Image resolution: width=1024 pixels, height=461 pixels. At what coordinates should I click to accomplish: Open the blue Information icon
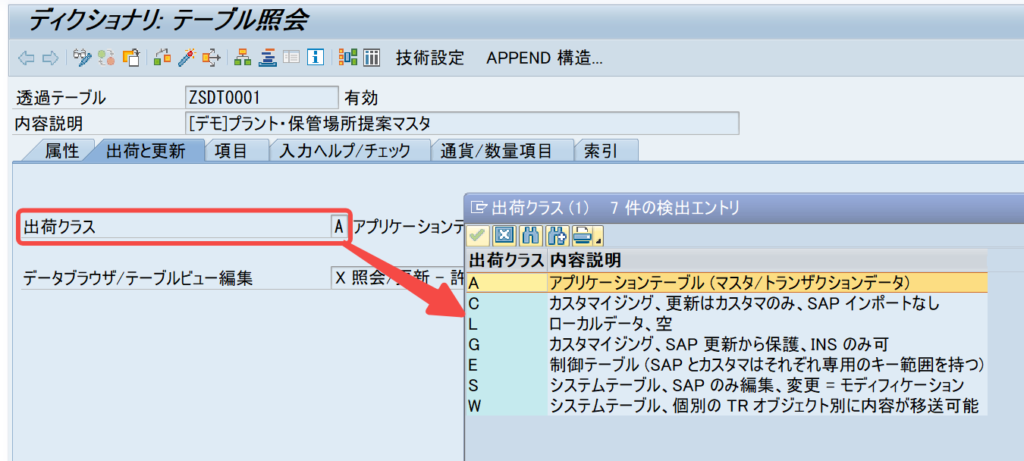[x=316, y=57]
